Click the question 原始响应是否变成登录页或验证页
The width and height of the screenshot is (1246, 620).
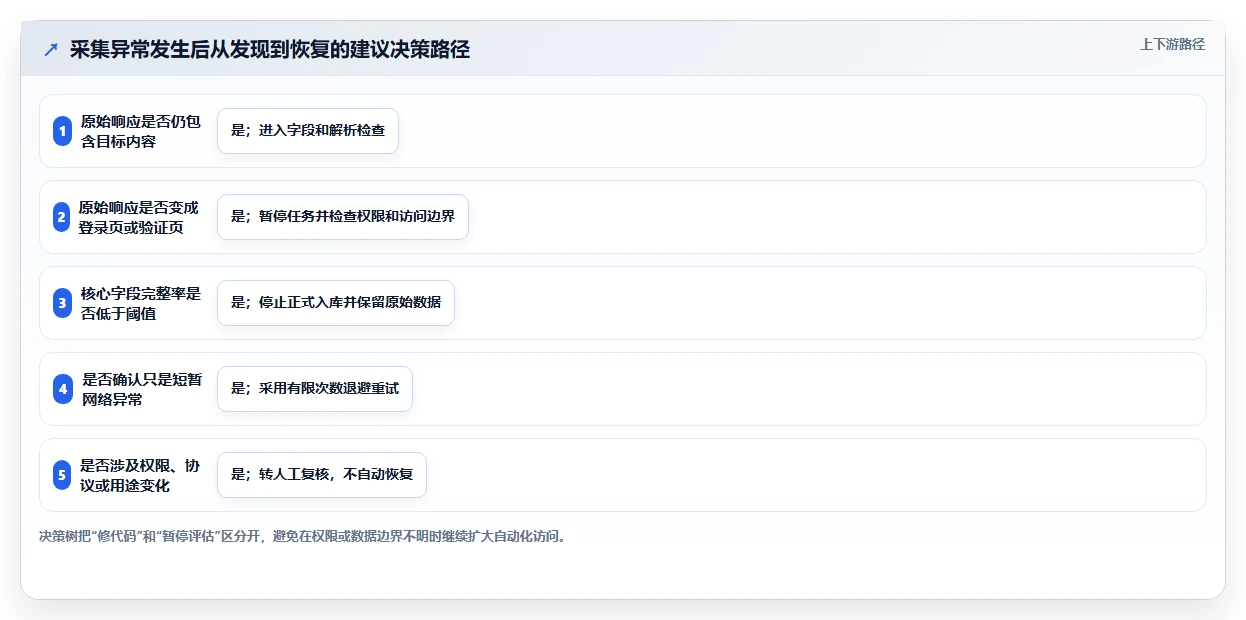coord(139,217)
